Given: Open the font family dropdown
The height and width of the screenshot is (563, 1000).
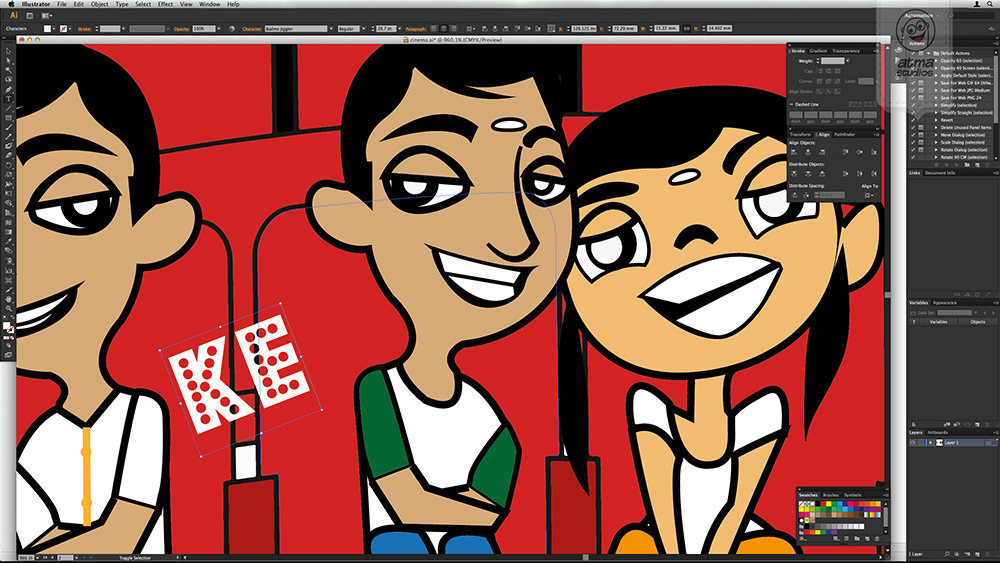Looking at the screenshot, I should 331,29.
